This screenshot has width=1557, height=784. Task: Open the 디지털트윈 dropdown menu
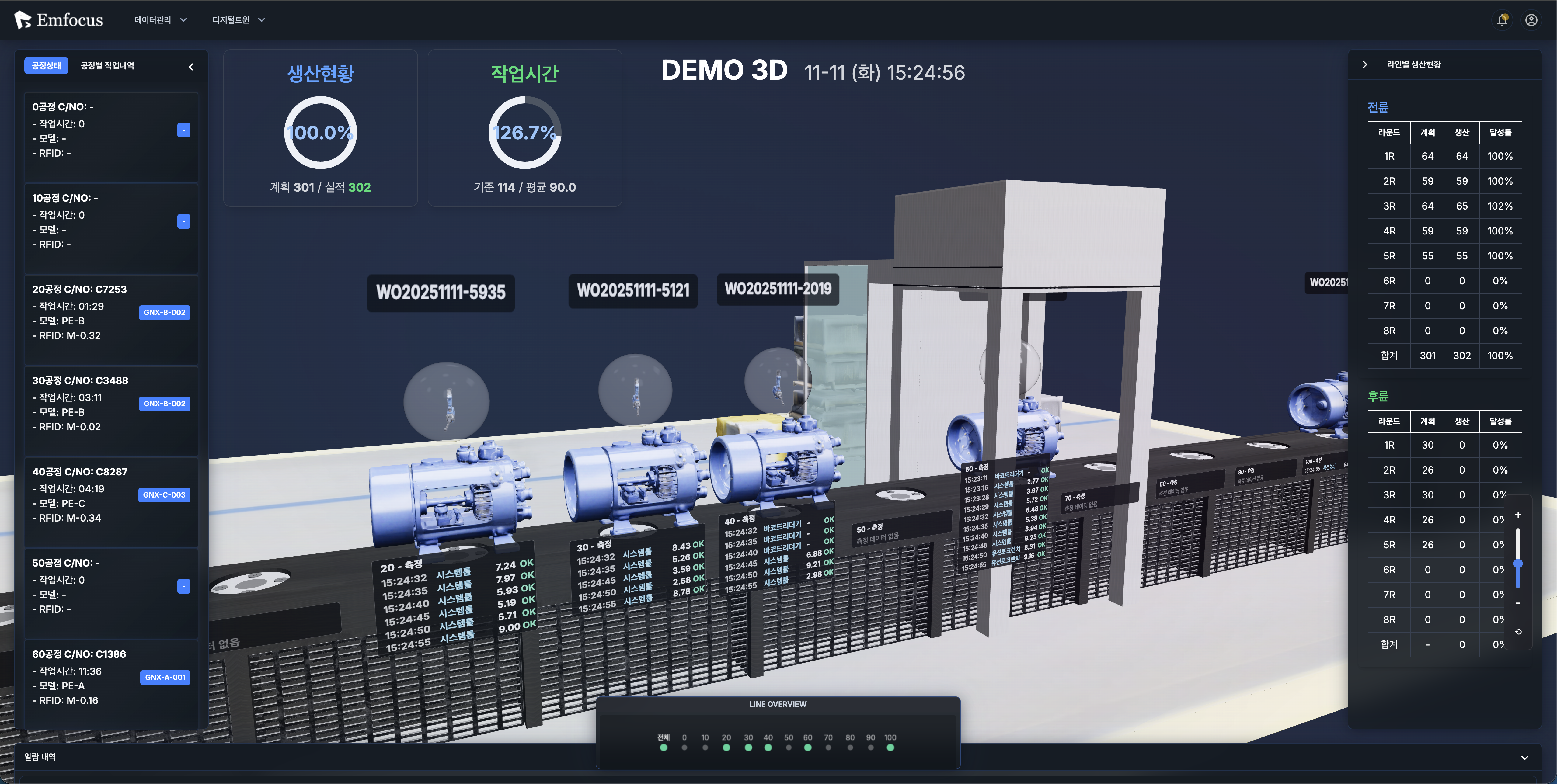tap(238, 20)
